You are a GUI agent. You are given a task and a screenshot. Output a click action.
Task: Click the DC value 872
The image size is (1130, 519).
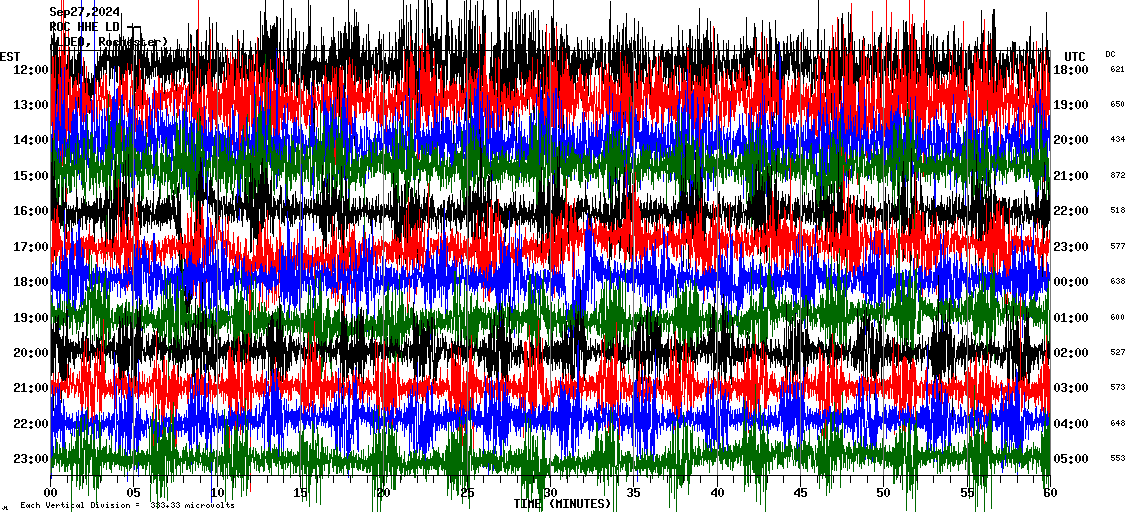[x=1117, y=175]
